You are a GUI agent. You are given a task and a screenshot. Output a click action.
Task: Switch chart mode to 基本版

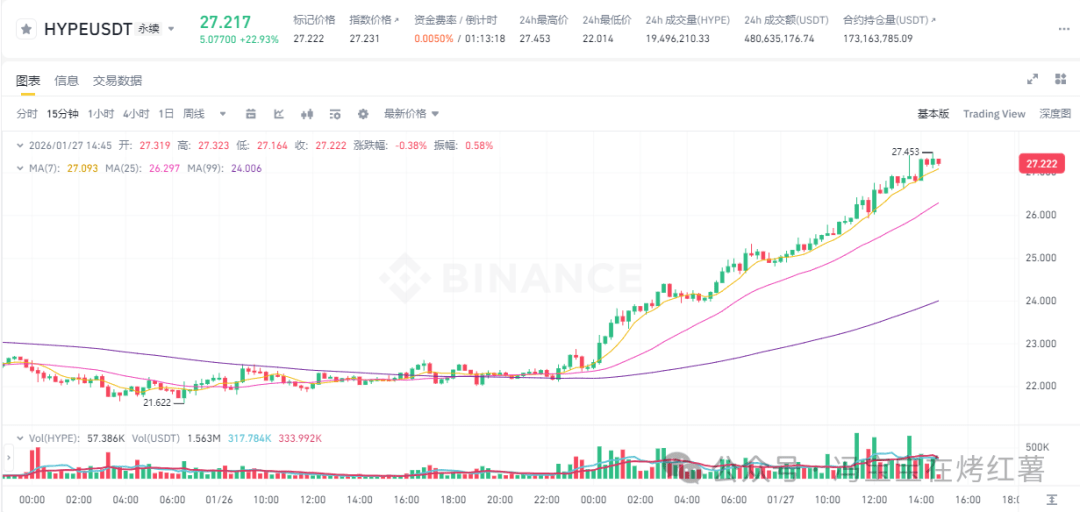[x=933, y=114]
